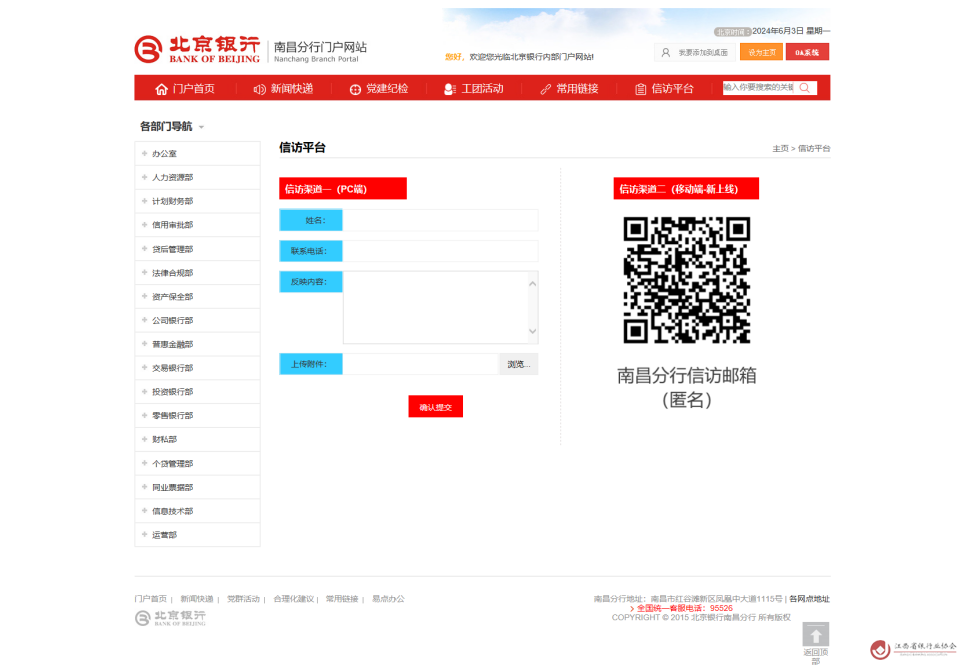Expand 法律合规部 department item
Viewport: 966px width, 666px height.
[x=197, y=273]
